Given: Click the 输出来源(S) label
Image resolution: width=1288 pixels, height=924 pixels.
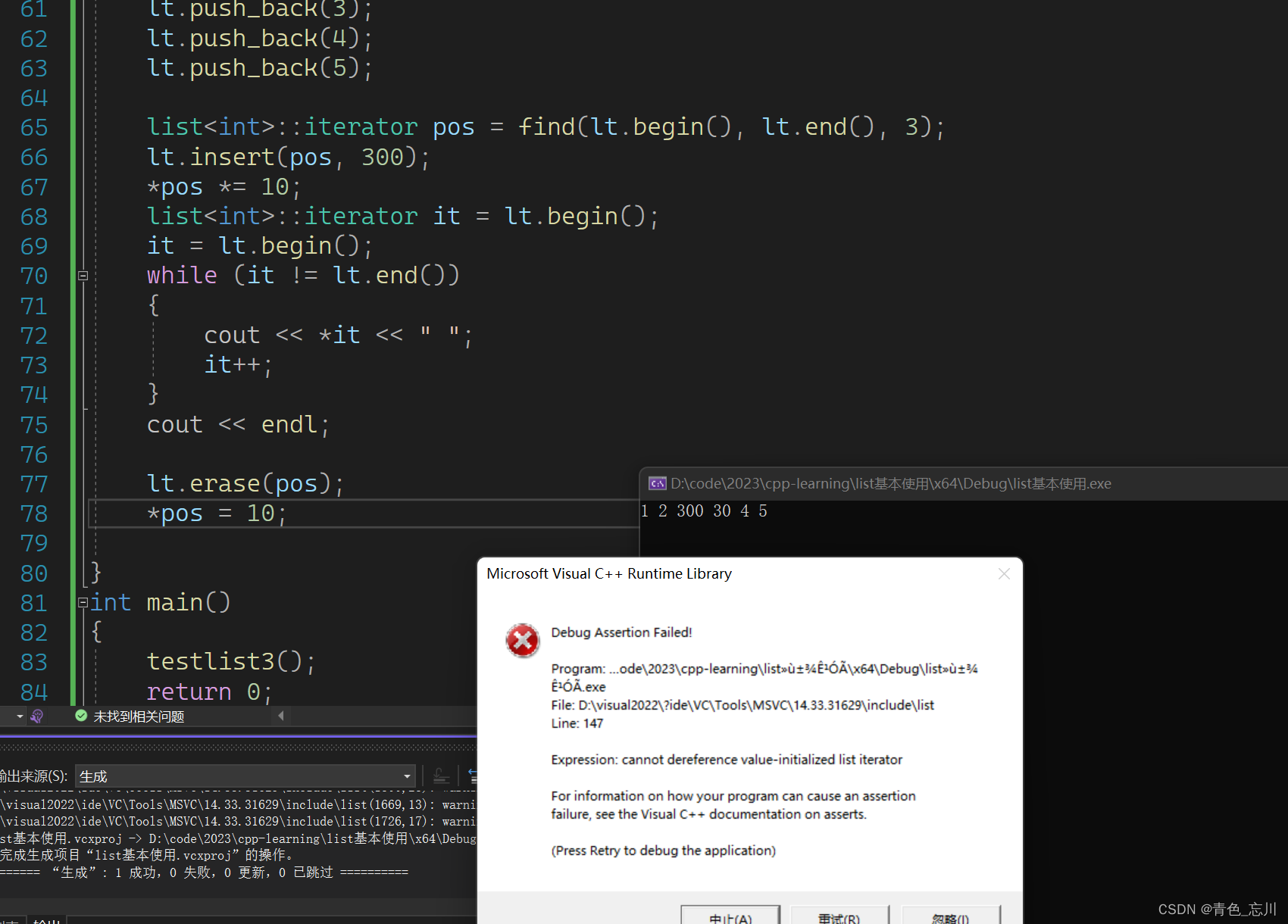Looking at the screenshot, I should click(x=34, y=776).
